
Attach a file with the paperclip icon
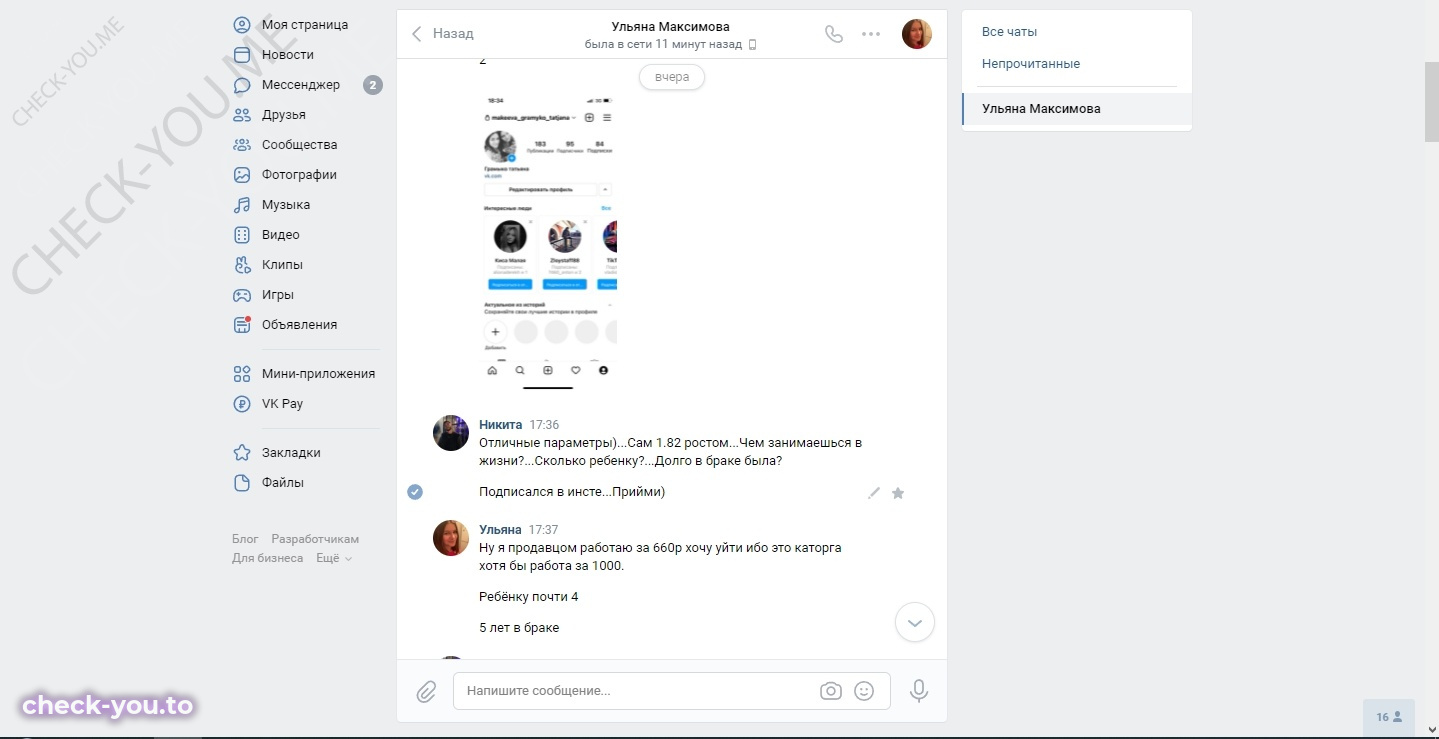point(426,691)
